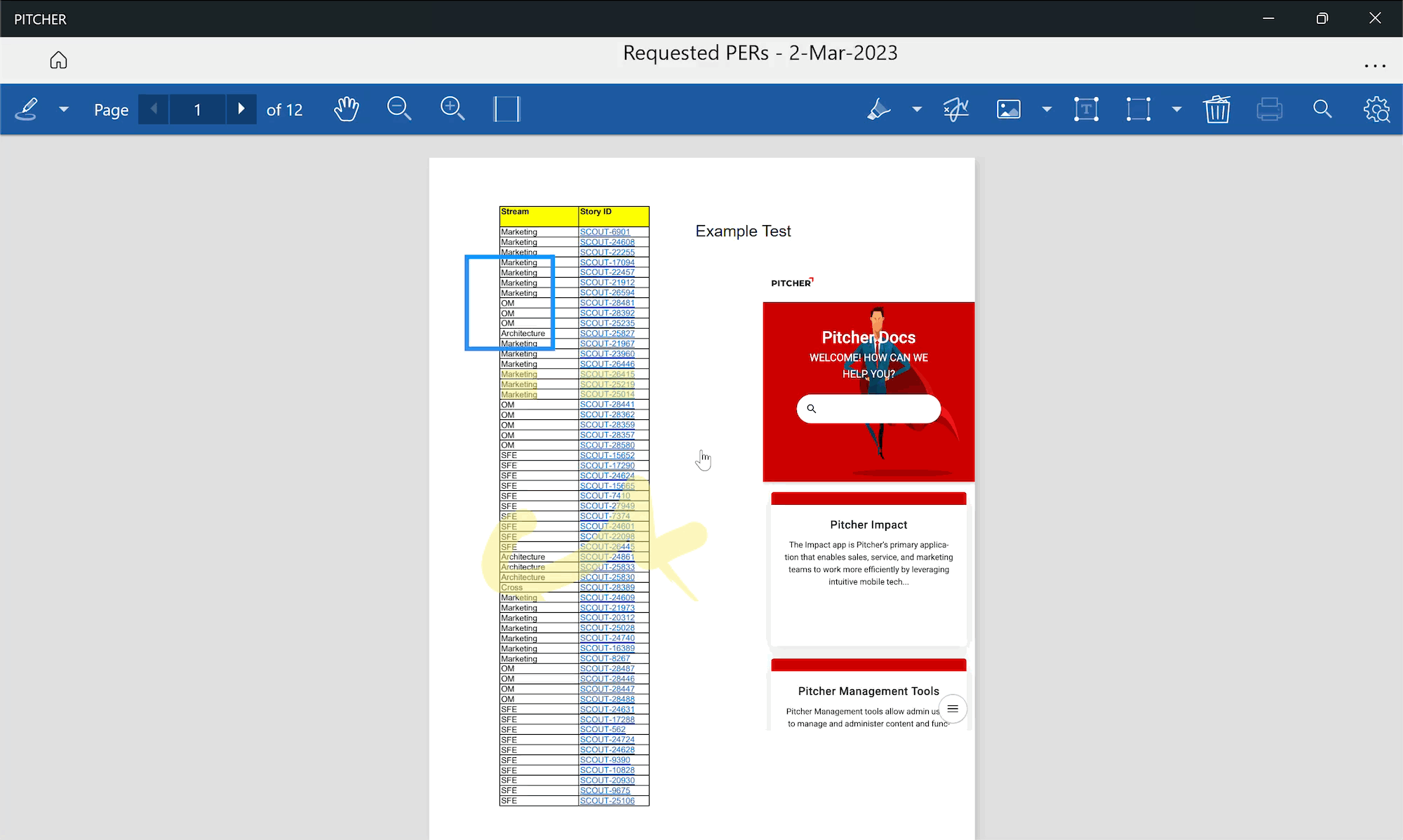Open the highlighter options dropdown

pyautogui.click(x=917, y=109)
